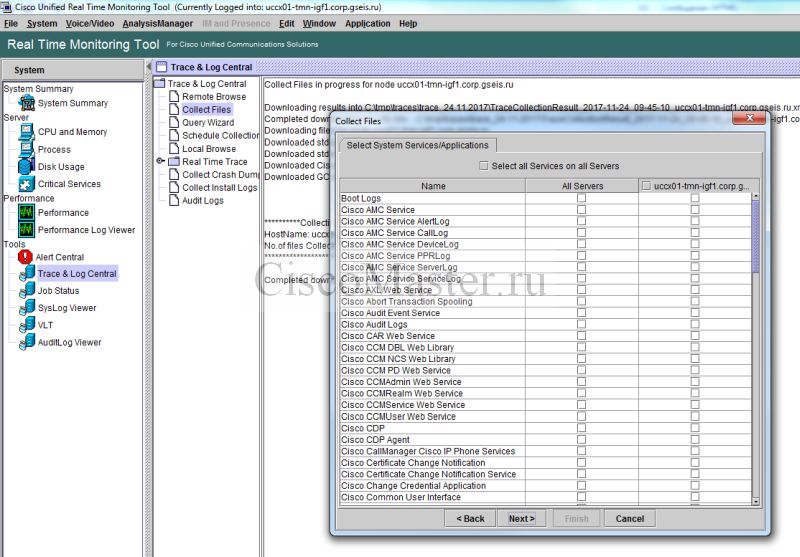
Task: Click the System panel header button
Action: point(72,70)
